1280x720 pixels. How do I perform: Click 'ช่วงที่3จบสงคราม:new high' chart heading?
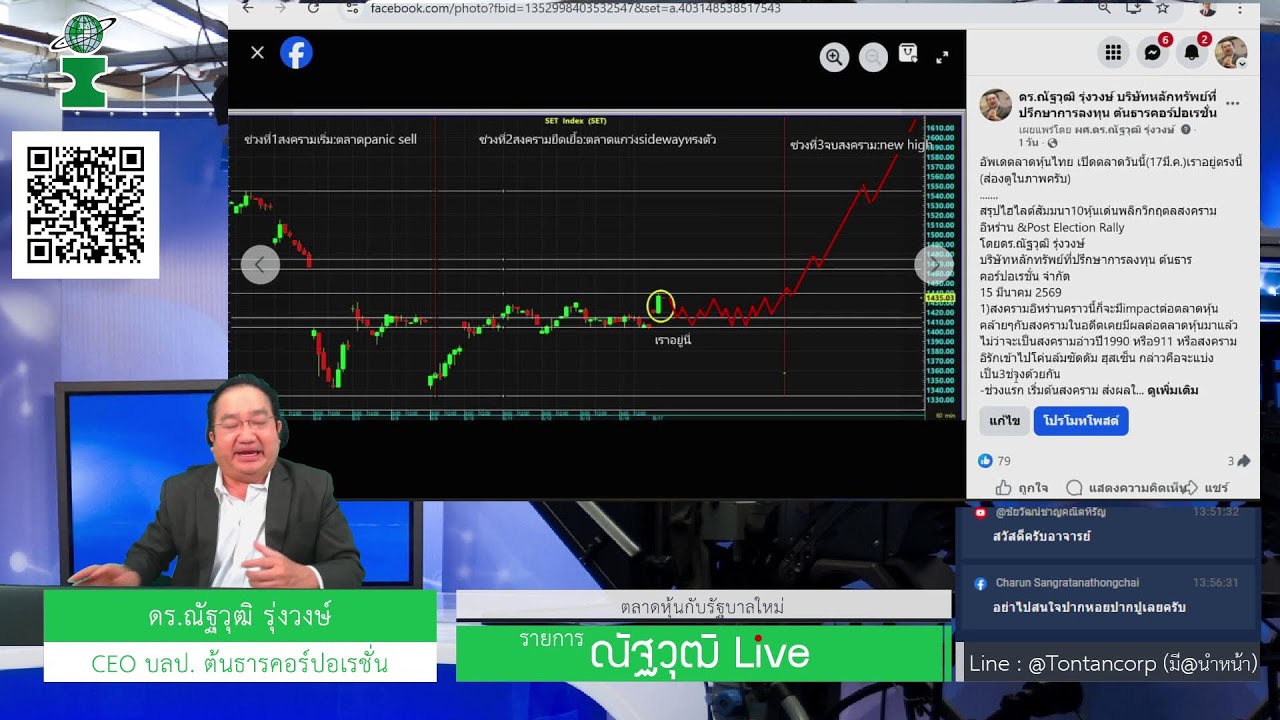(861, 145)
